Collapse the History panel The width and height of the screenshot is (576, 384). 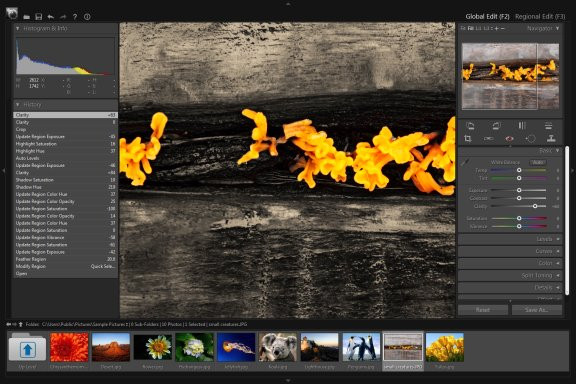[18, 105]
